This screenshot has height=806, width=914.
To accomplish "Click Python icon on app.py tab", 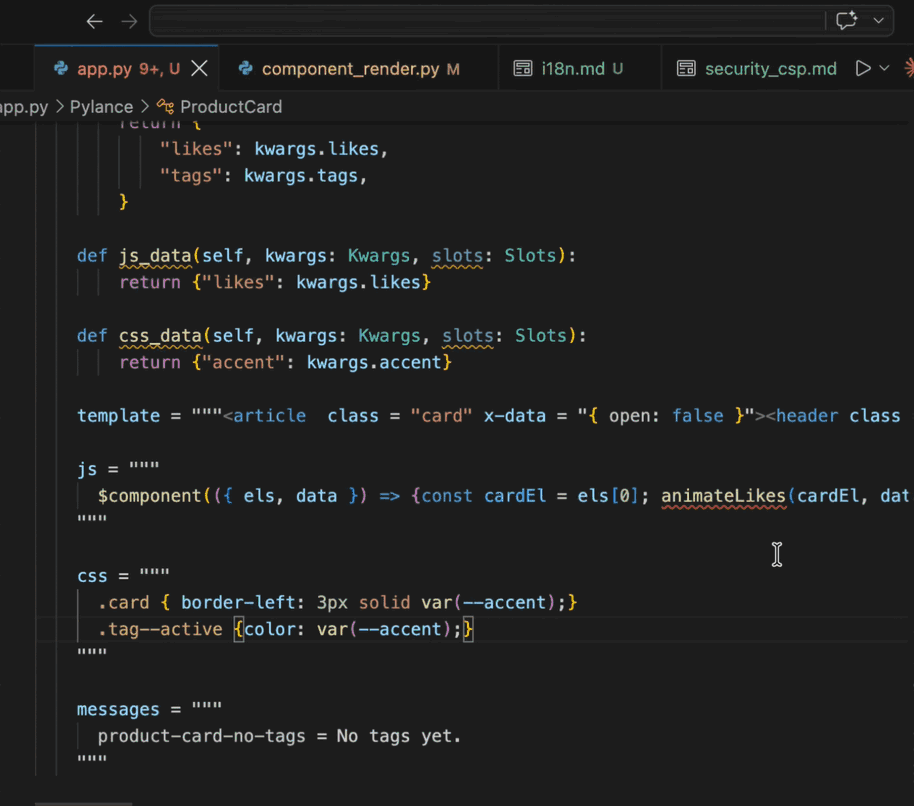I will click(61, 69).
